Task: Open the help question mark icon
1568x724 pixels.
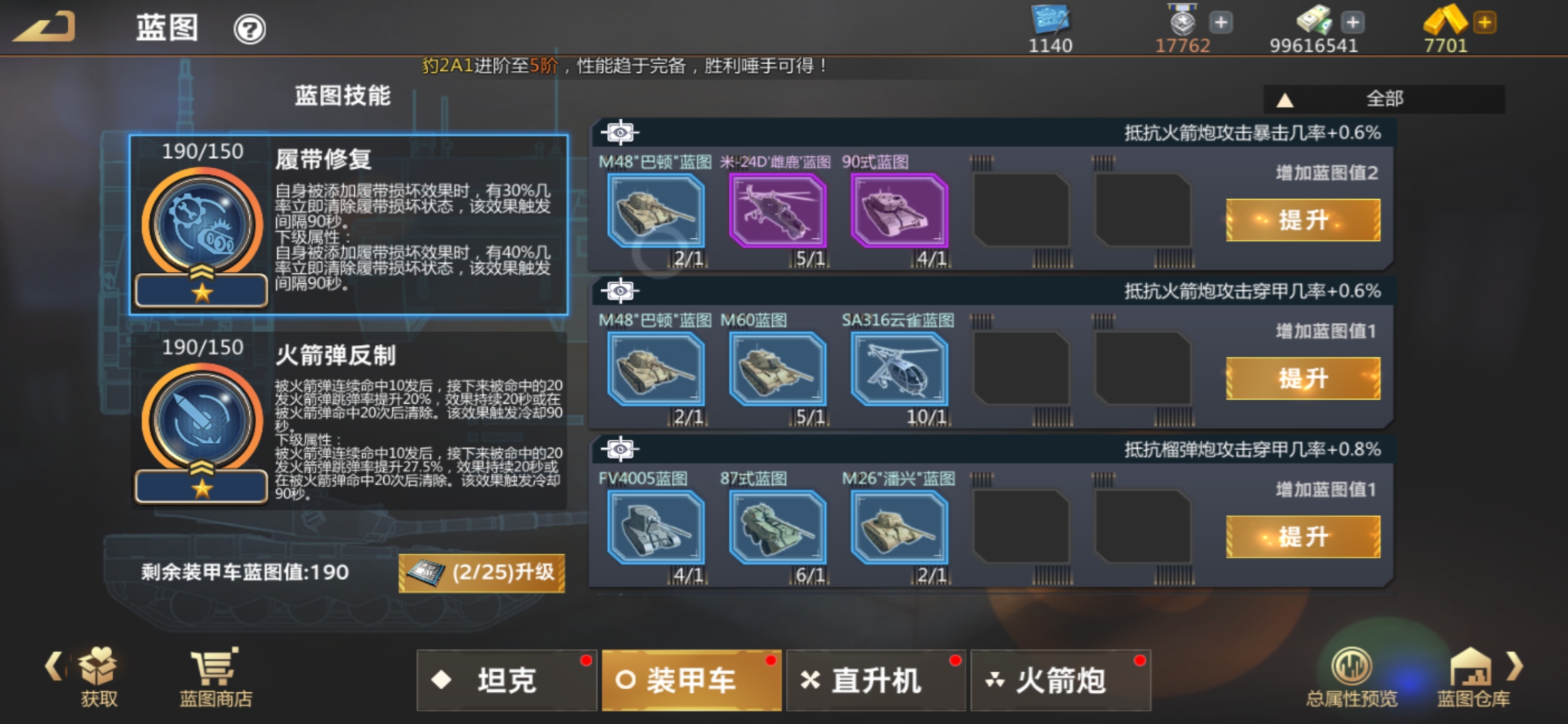Action: tap(249, 29)
